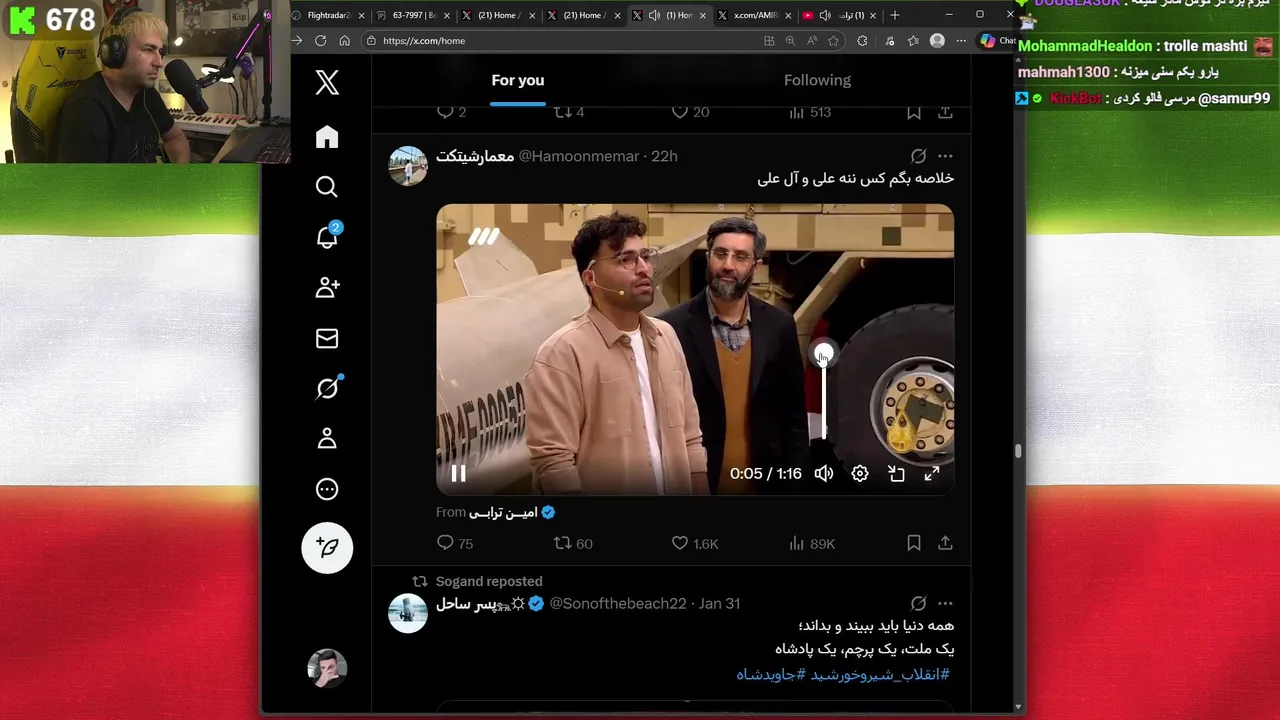Screen dimensions: 1280x720
Task: Click the picture-in-picture video icon
Action: pos(896,474)
